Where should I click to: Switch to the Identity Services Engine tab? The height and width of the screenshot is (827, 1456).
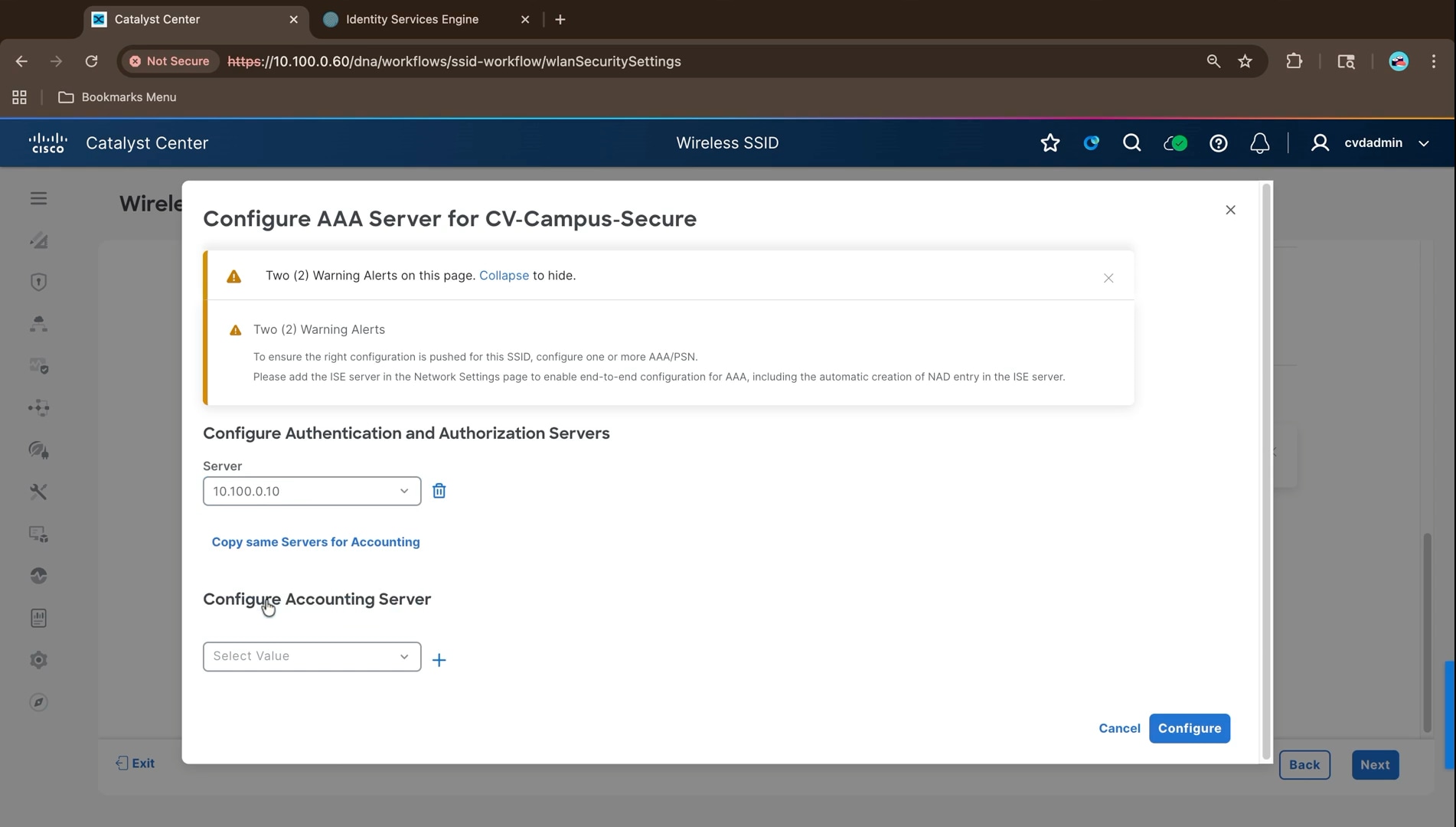tap(426, 19)
